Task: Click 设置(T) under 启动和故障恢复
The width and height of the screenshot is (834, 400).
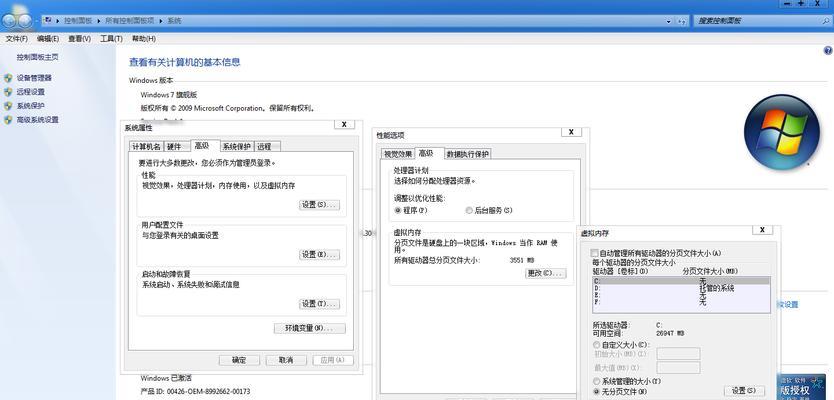Action: pyautogui.click(x=319, y=304)
